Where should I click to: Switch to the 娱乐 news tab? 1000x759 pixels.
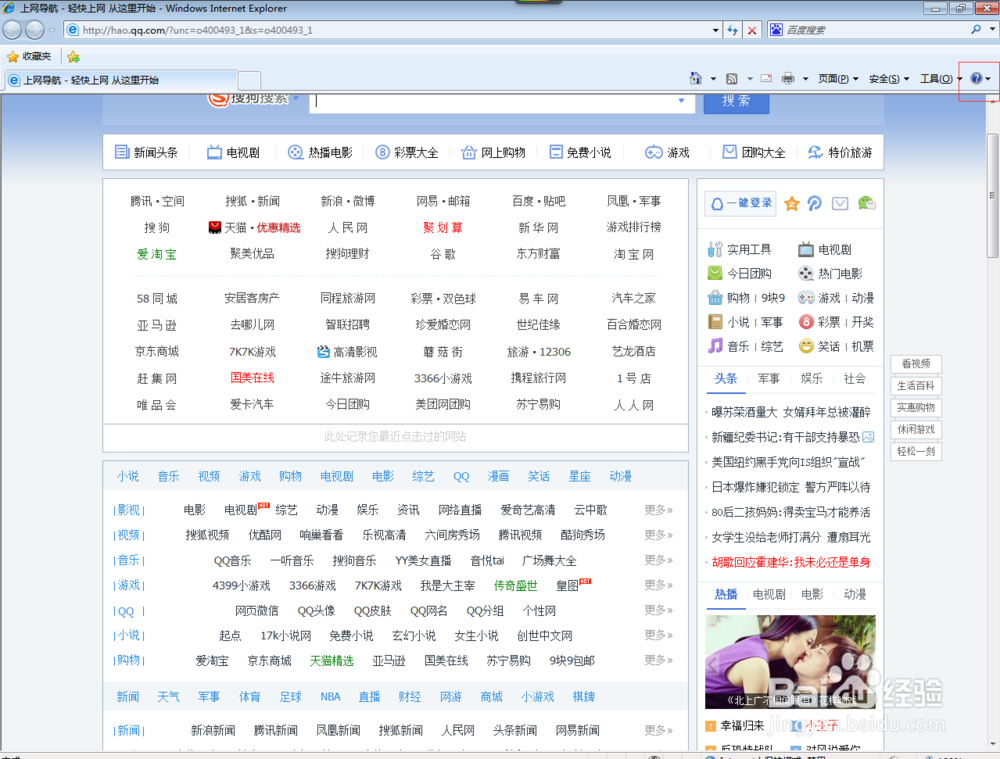coord(811,378)
